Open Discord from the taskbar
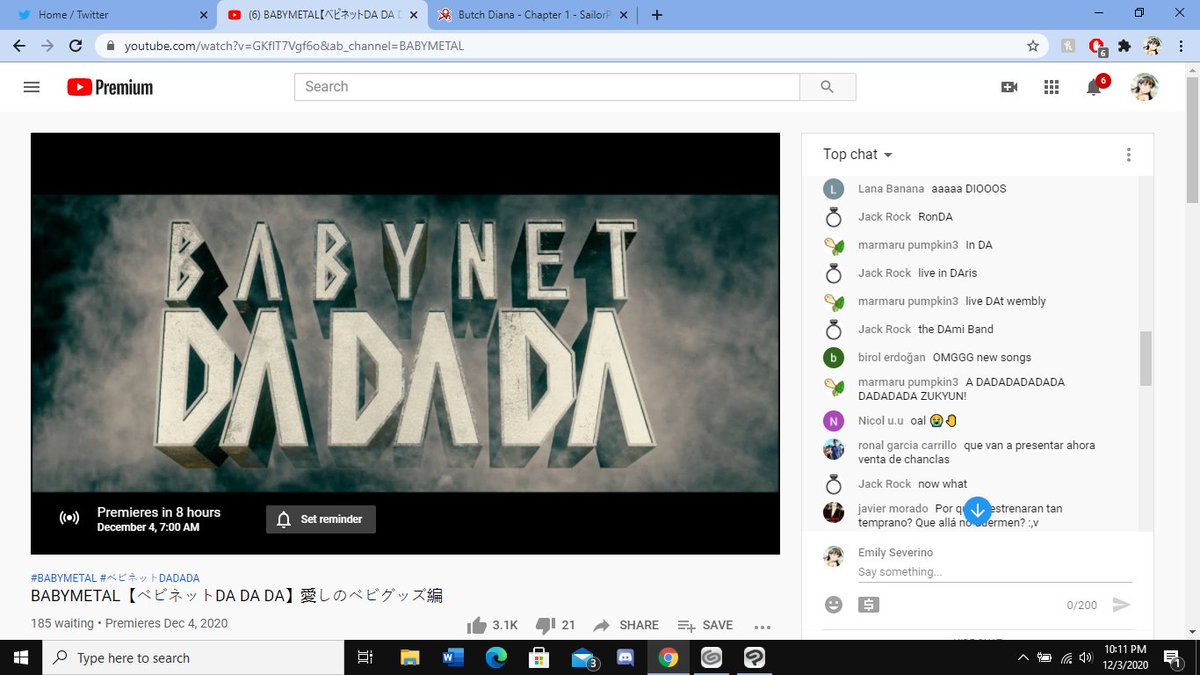 (626, 657)
